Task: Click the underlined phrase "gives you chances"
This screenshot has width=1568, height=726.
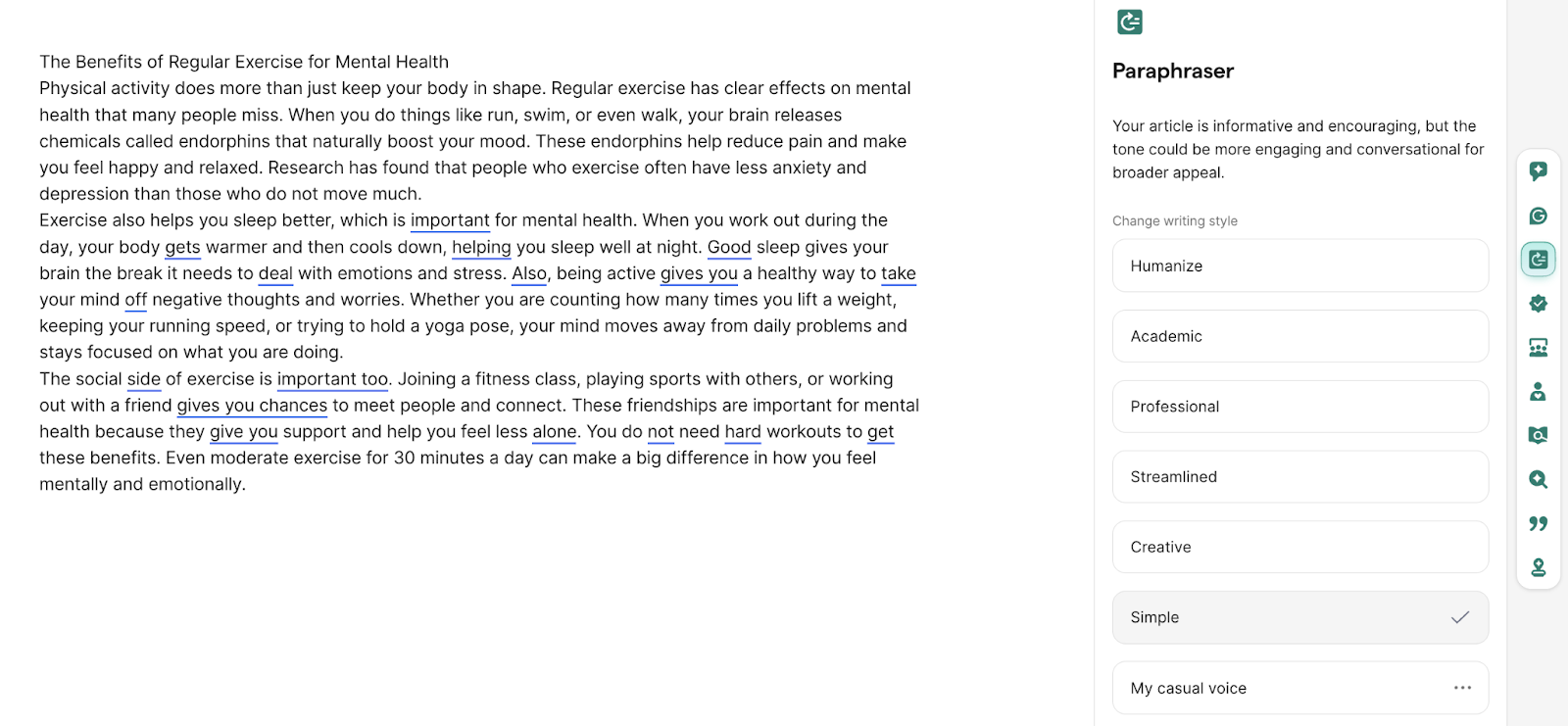Action: tap(252, 406)
